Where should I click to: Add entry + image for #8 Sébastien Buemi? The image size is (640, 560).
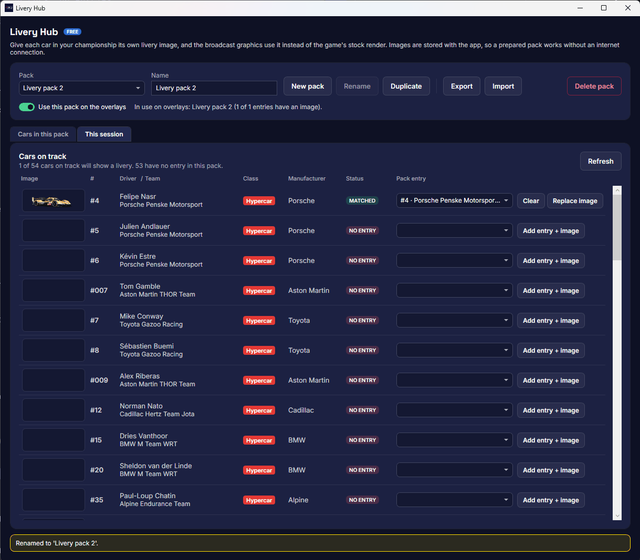click(x=551, y=351)
